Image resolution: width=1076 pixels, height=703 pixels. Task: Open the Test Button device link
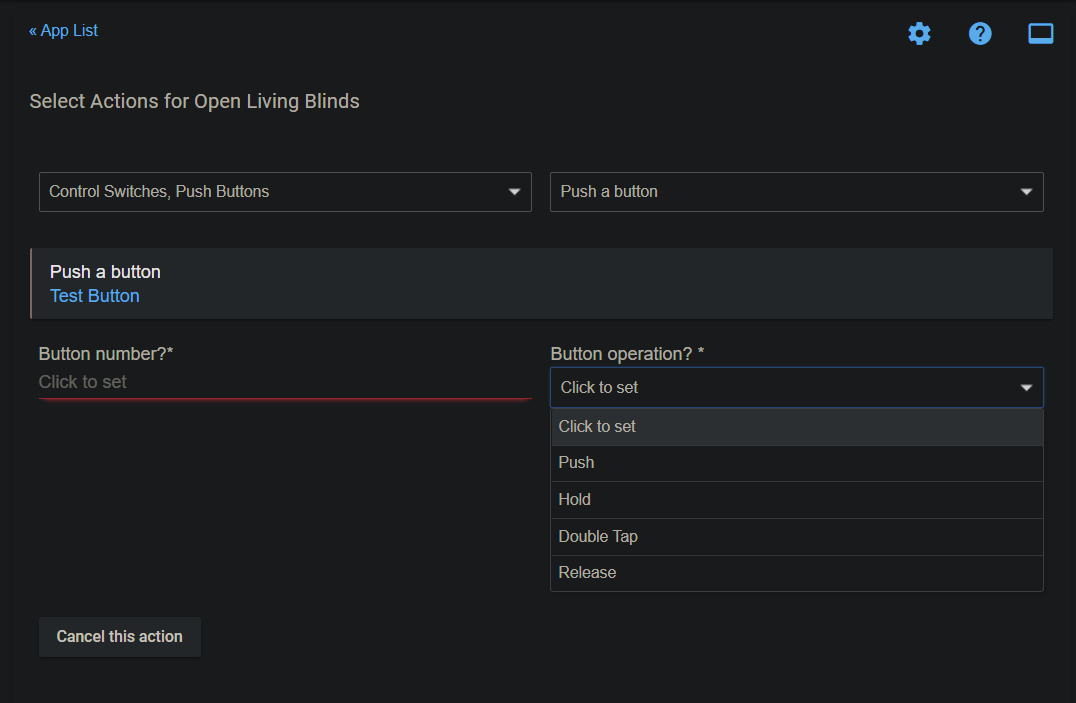(x=94, y=295)
